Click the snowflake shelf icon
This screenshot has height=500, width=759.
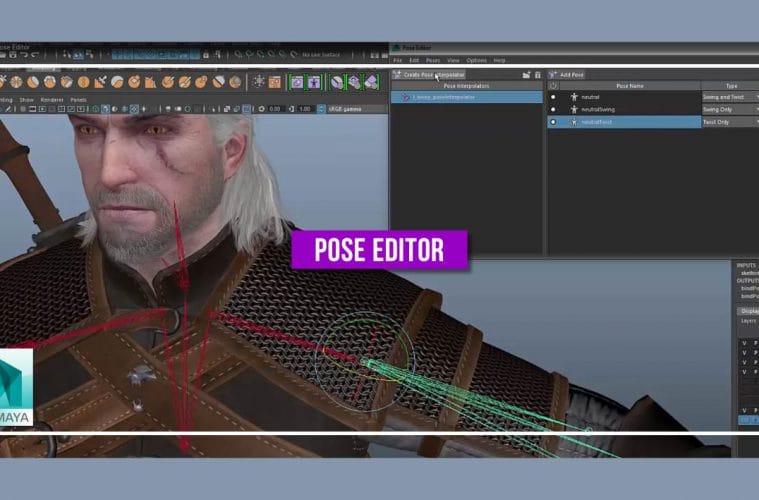pyautogui.click(x=259, y=81)
